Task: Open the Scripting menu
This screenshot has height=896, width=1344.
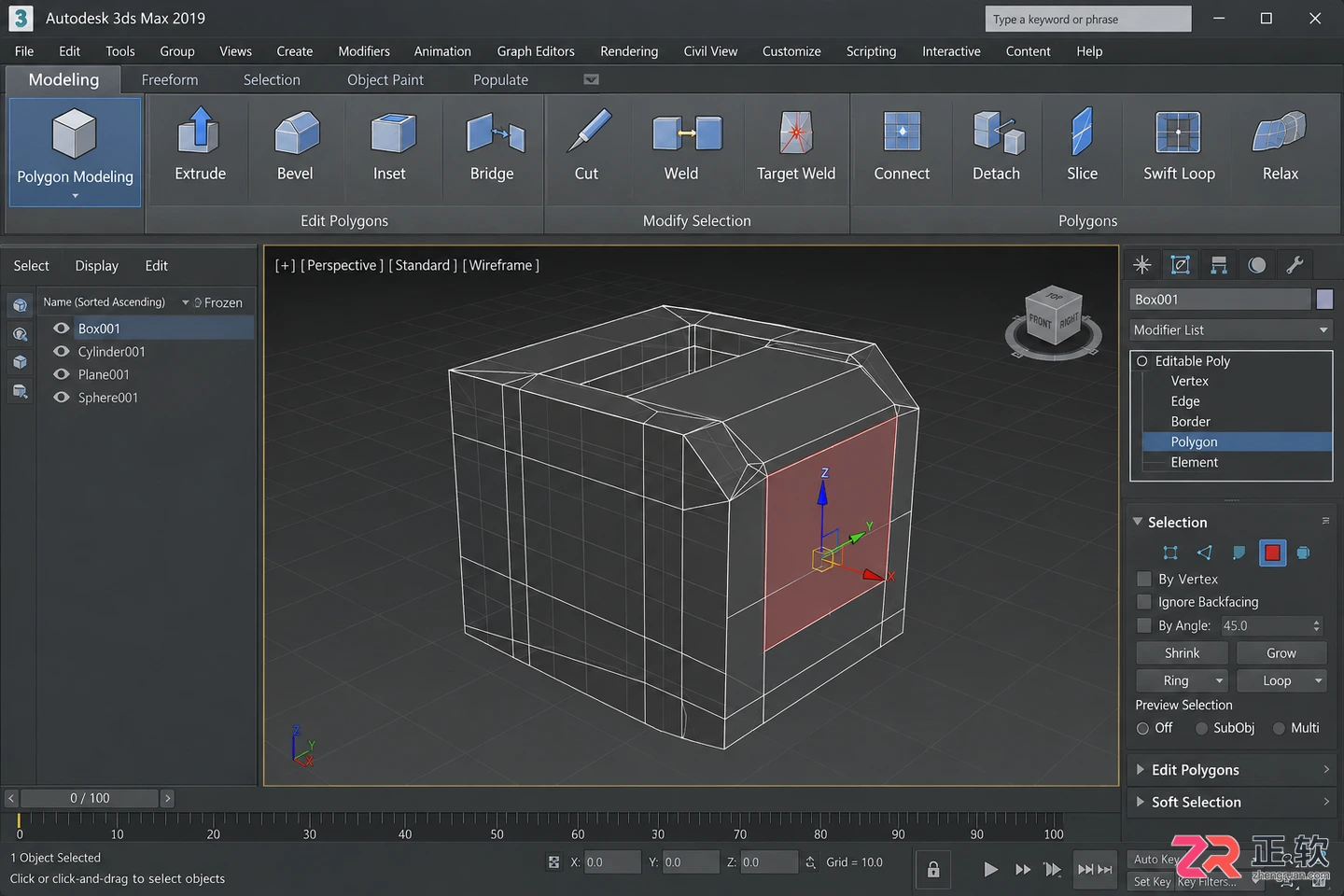Action: pyautogui.click(x=871, y=51)
